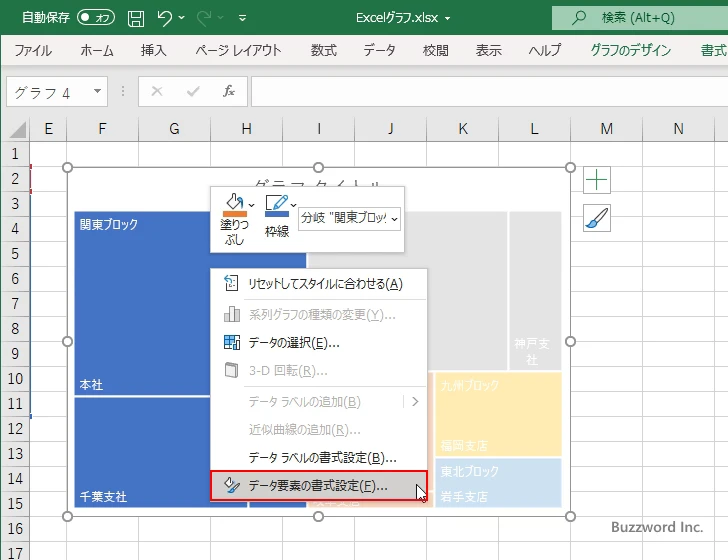This screenshot has width=728, height=560.
Task: Select column header G
Action: click(x=174, y=129)
